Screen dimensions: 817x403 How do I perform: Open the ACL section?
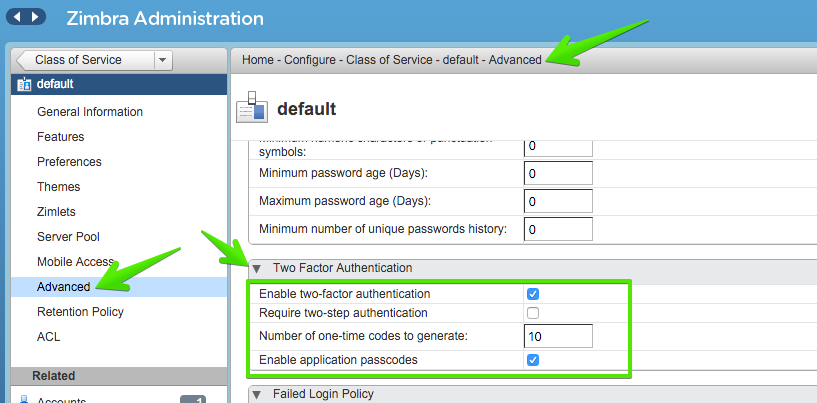48,337
